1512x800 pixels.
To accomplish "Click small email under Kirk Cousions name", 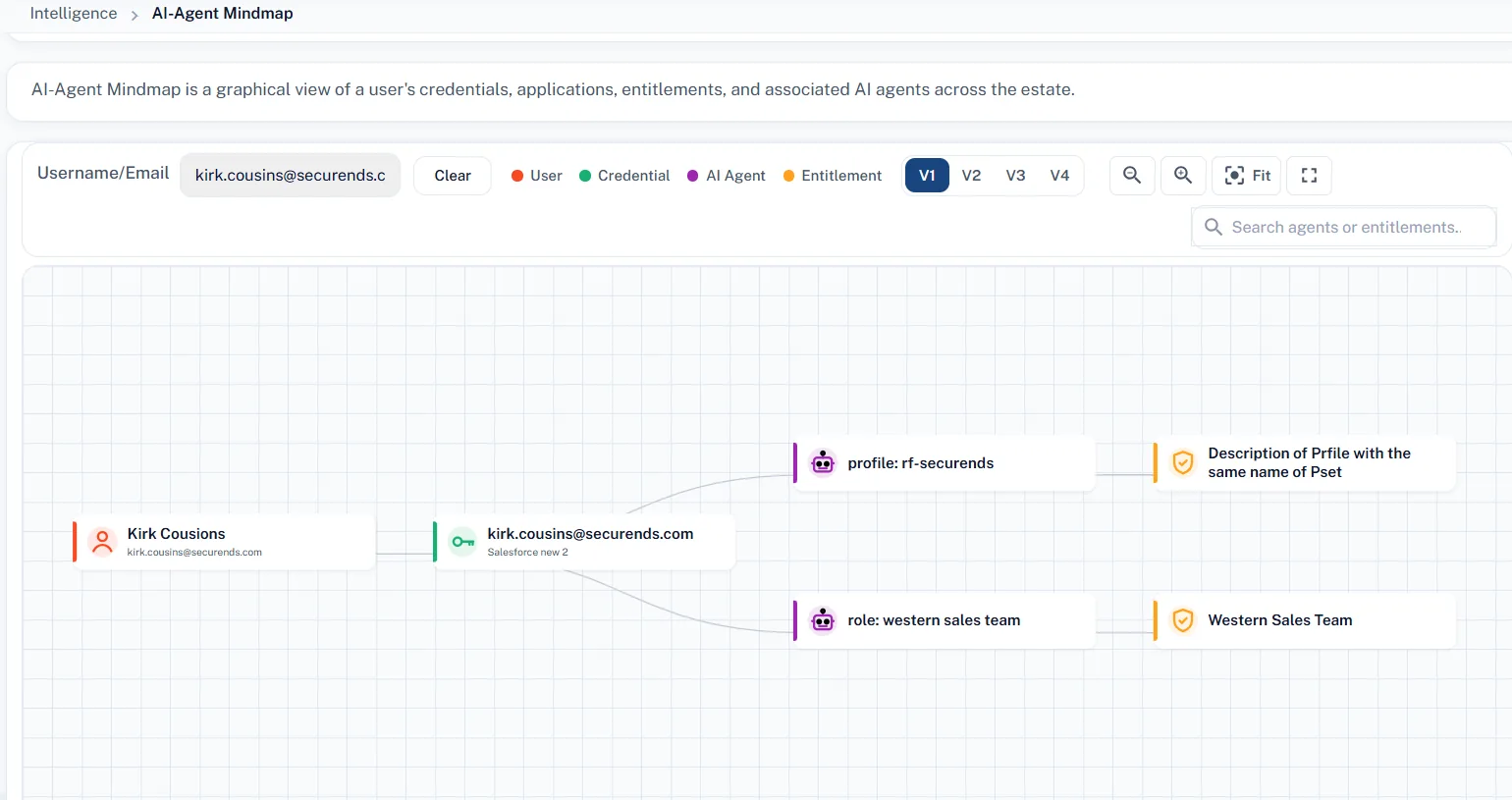I will coord(194,553).
